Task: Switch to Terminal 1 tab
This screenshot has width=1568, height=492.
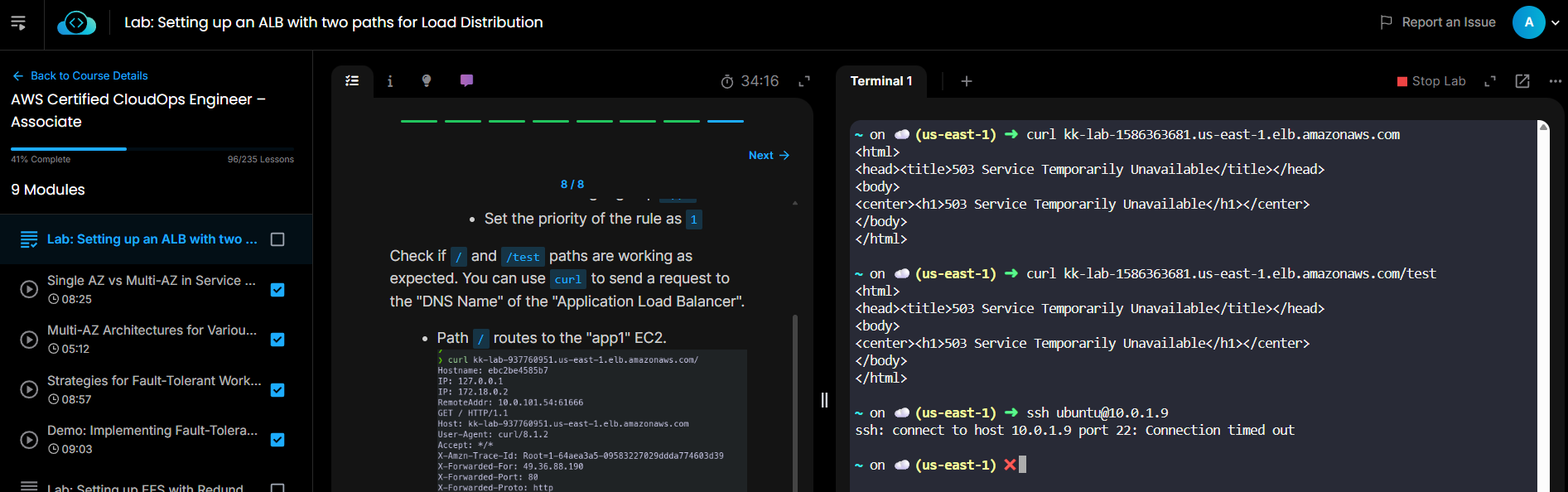Action: [880, 81]
